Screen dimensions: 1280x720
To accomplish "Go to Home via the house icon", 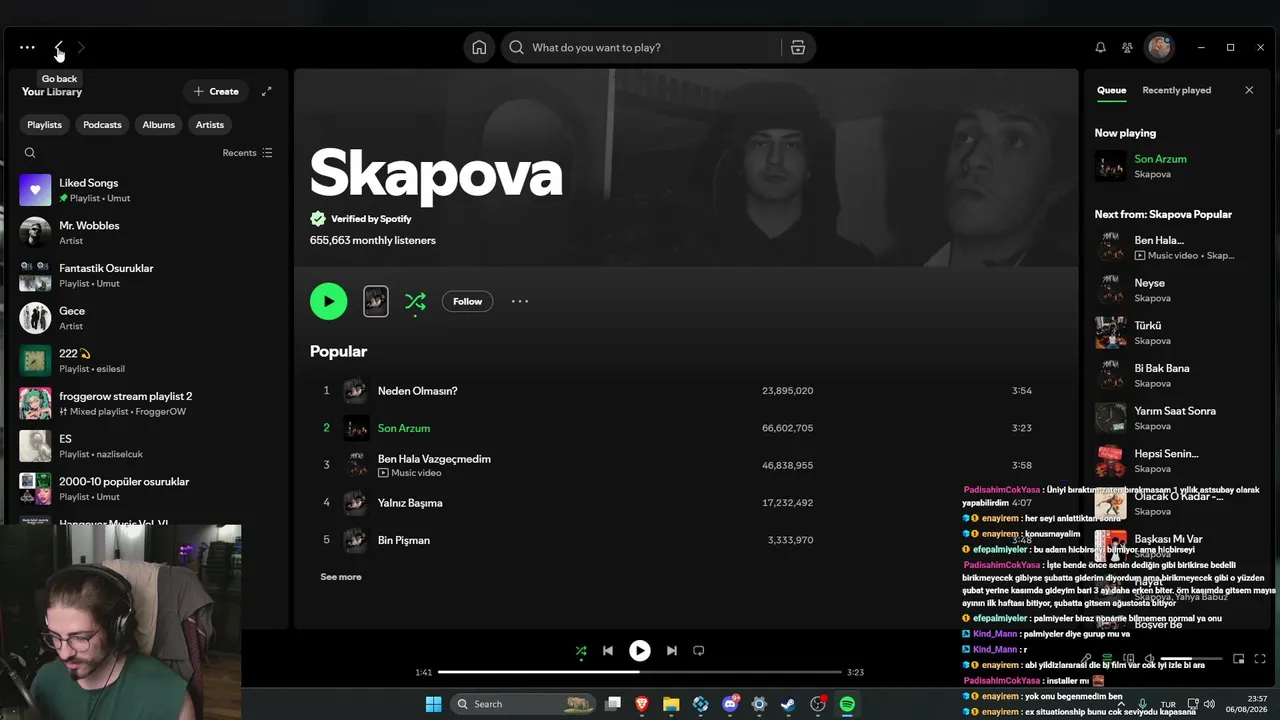I will [x=479, y=48].
